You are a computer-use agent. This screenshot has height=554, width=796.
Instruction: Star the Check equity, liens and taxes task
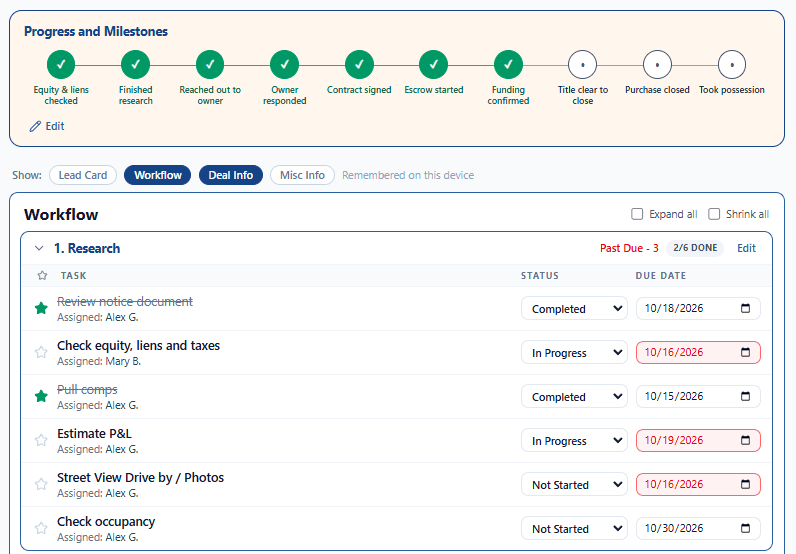click(x=41, y=352)
